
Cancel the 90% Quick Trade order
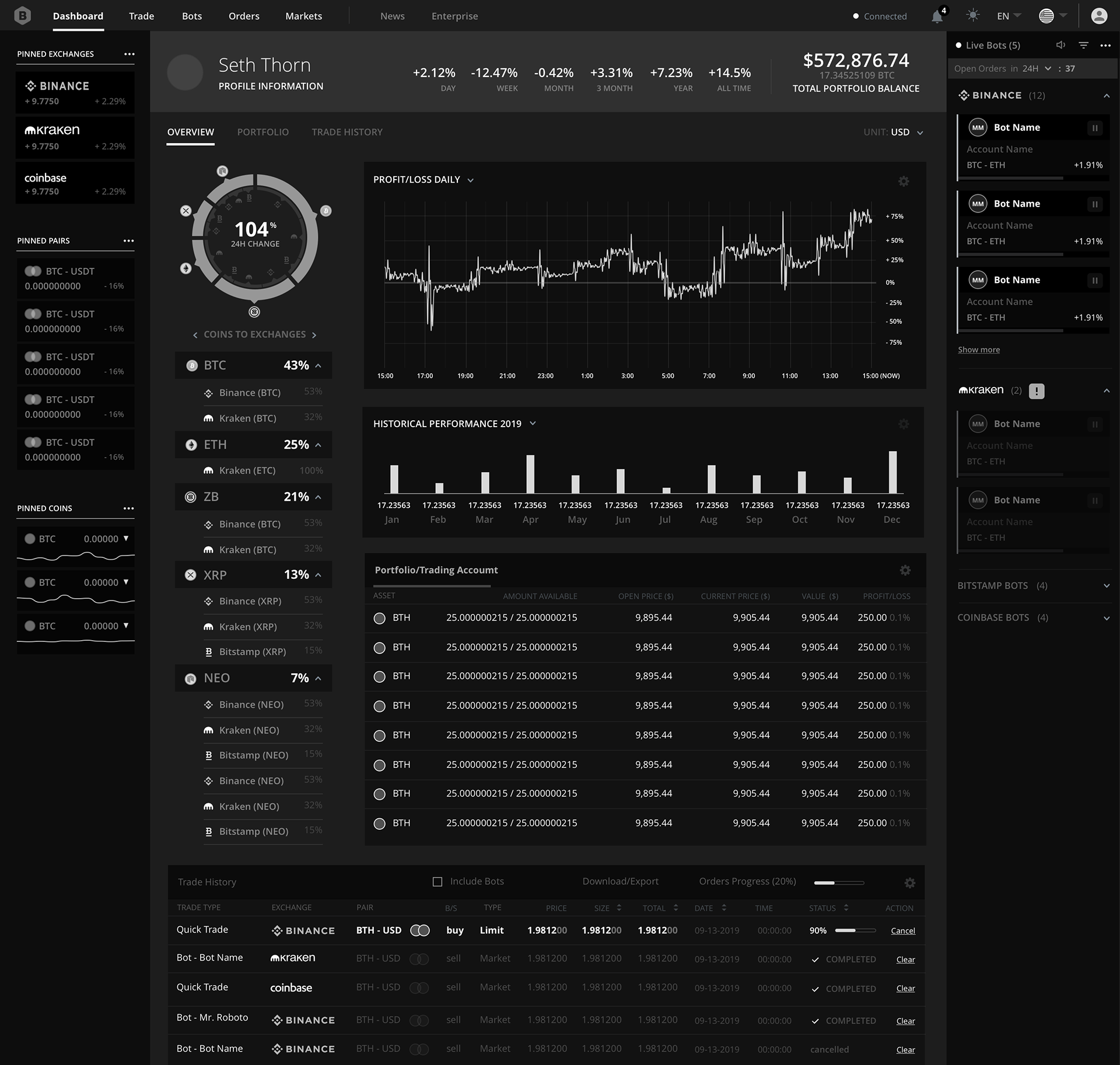click(x=902, y=931)
